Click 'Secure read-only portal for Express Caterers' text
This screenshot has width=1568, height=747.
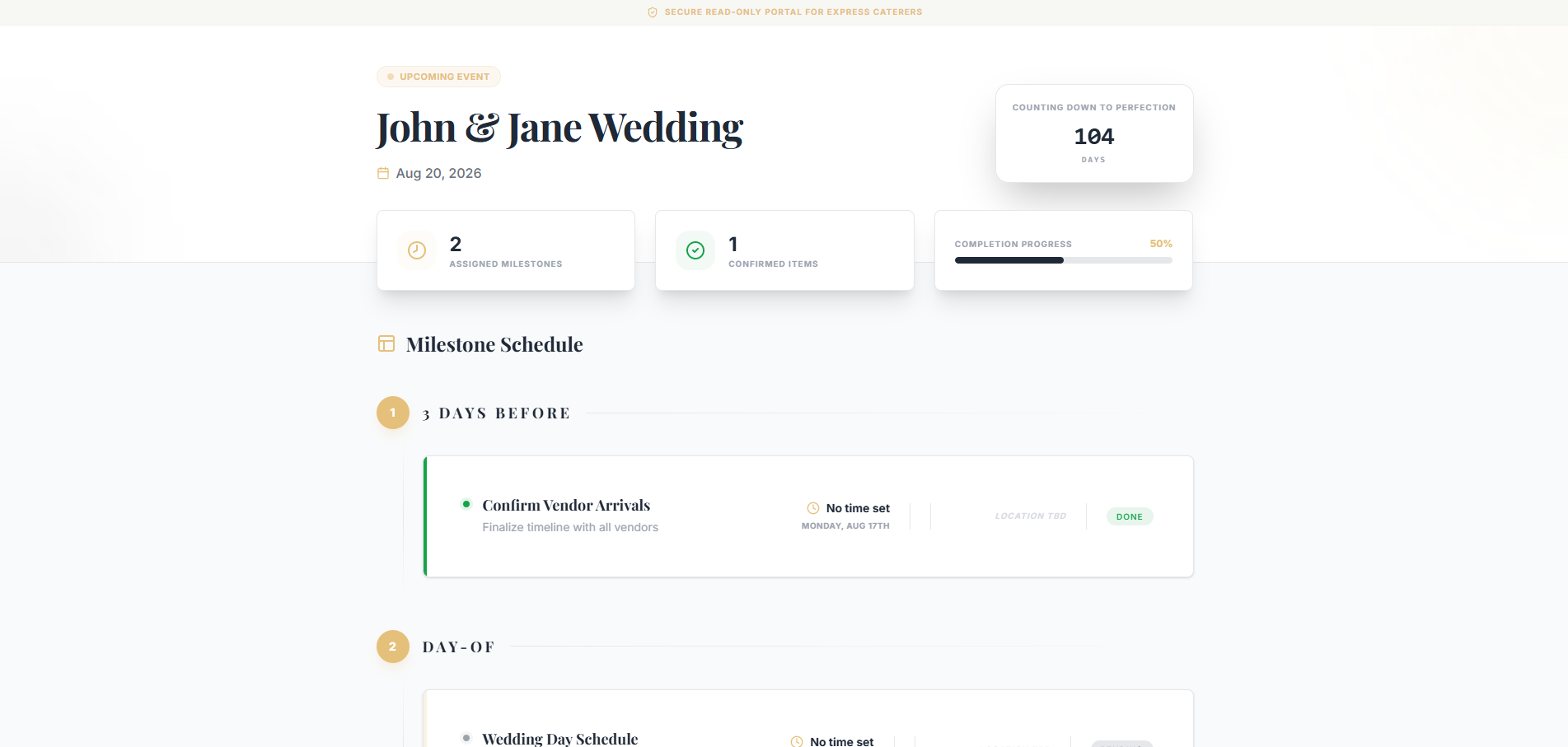[793, 12]
